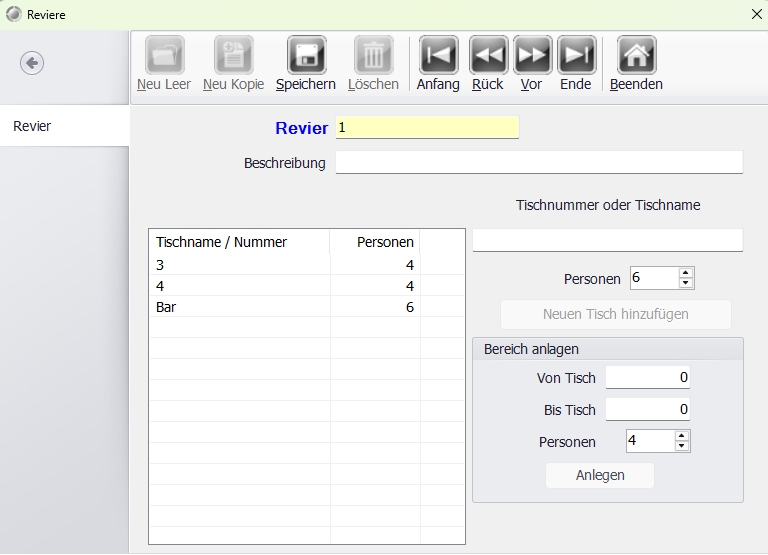Viewport: 768px width, 555px height.
Task: Click the Löschen trash can icon
Action: tap(373, 55)
